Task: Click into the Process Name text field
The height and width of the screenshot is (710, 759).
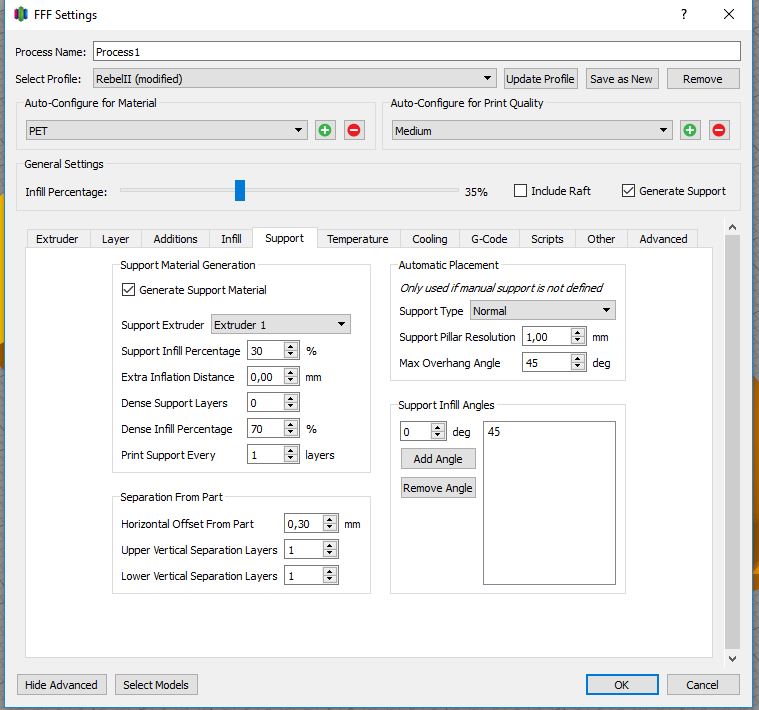Action: tap(416, 51)
